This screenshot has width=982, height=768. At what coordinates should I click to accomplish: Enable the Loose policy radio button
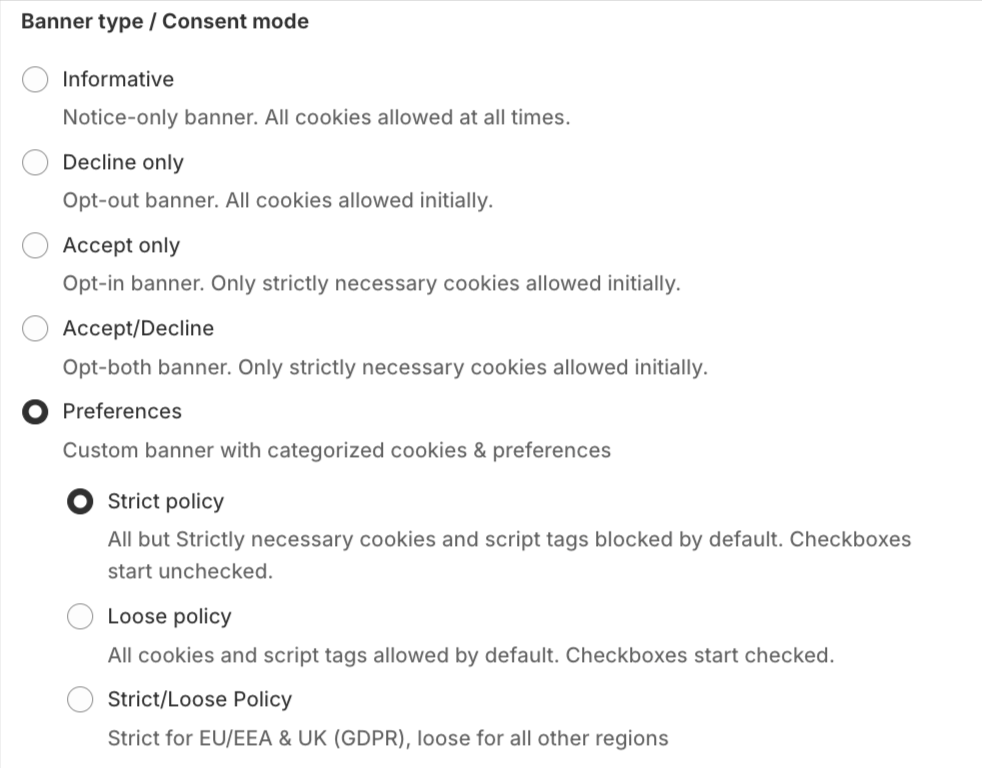(80, 617)
